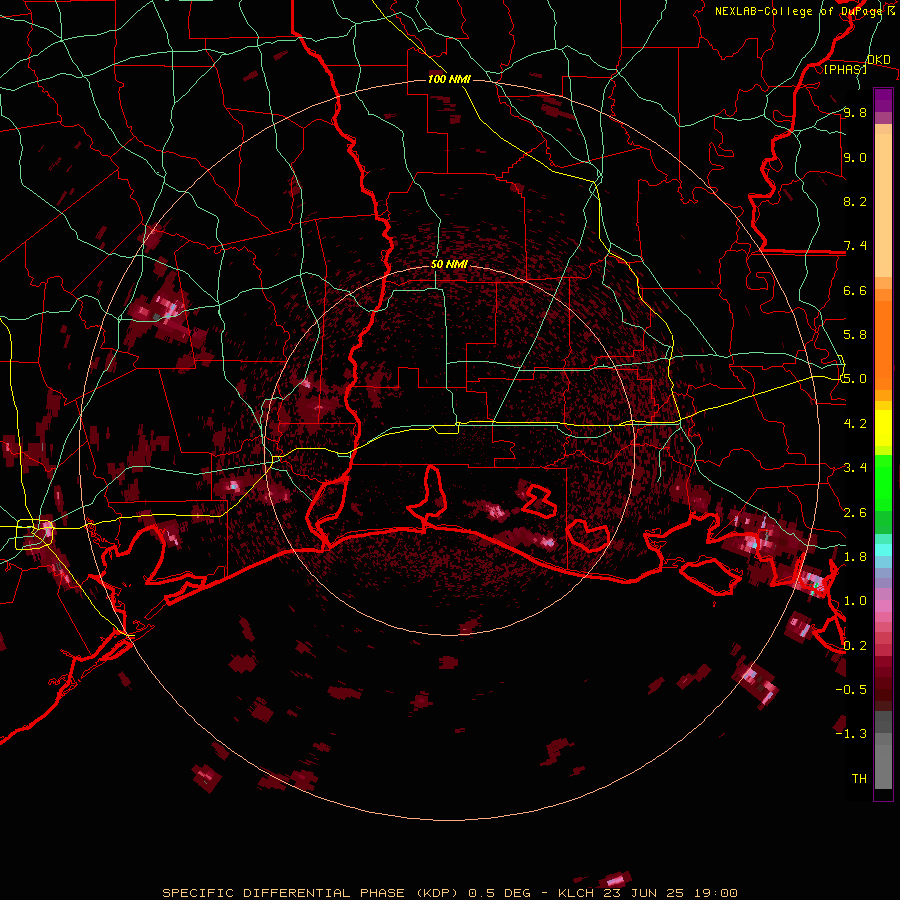Image resolution: width=900 pixels, height=900 pixels.
Task: Click the 1.0 scale value
Action: pos(855,601)
